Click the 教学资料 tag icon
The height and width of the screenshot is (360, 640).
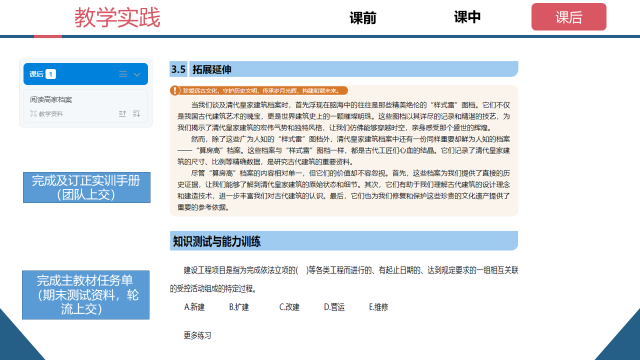[x=33, y=114]
